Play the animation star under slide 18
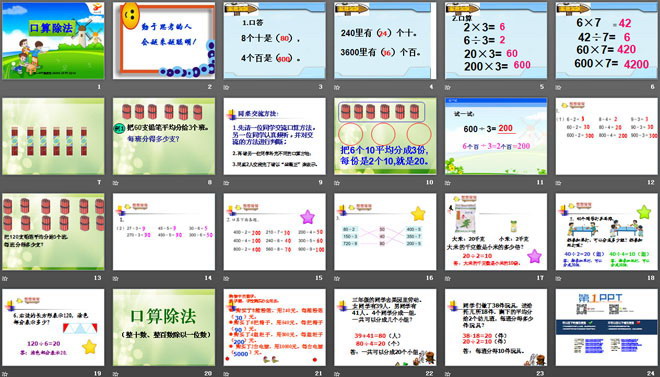The height and width of the screenshot is (377, 660). (558, 279)
